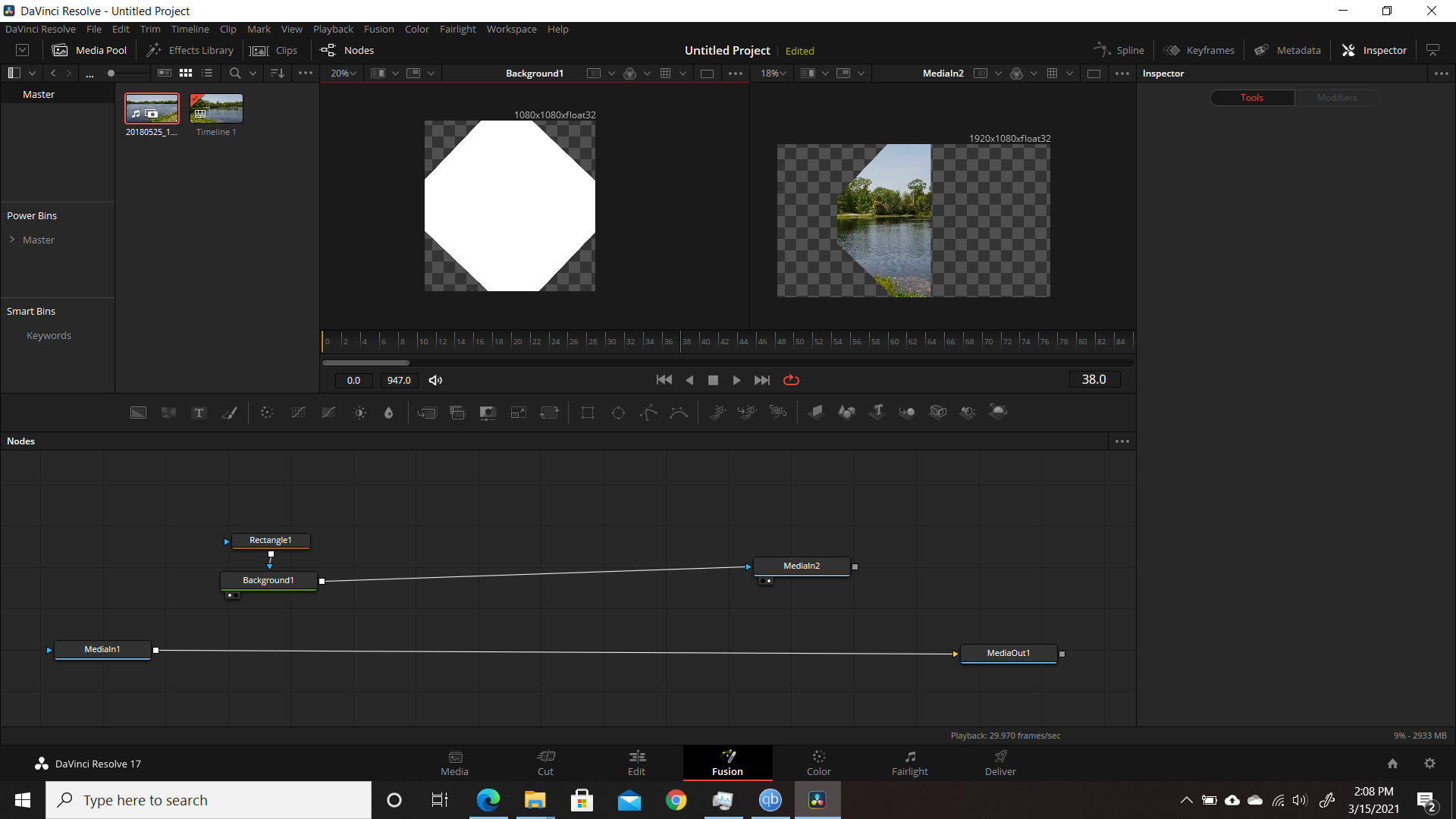Open the right viewer 18% zoom dropdown

(x=773, y=74)
